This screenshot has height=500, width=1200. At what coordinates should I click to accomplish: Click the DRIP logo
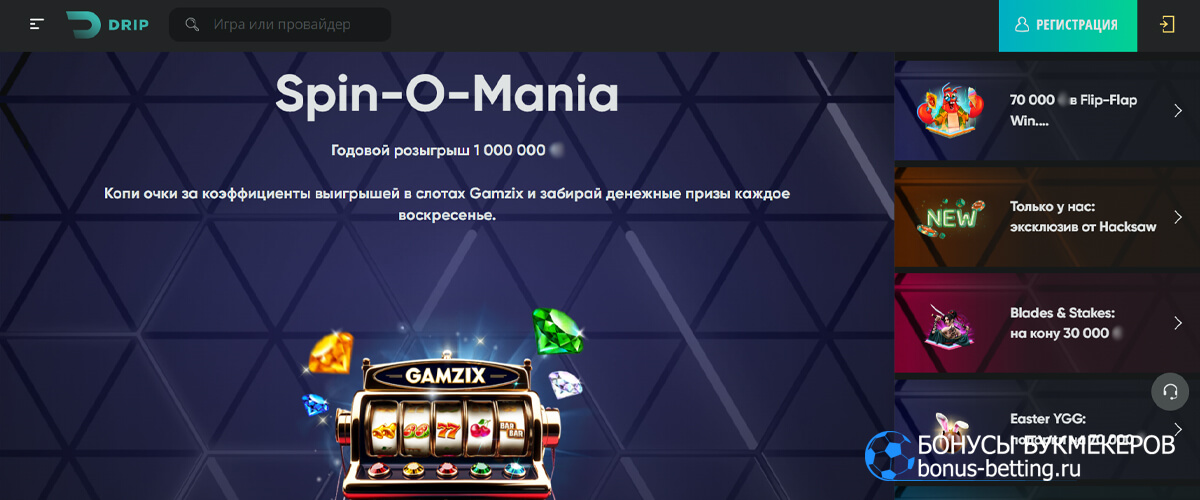coord(107,25)
